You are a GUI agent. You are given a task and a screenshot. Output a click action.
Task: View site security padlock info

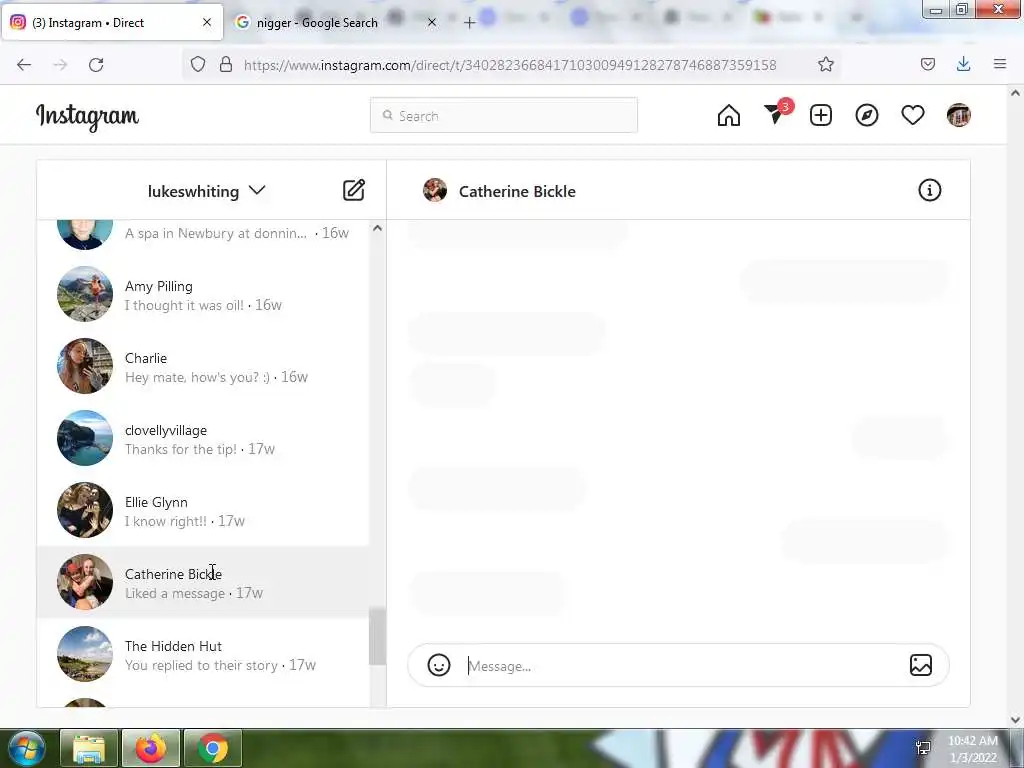[226, 64]
